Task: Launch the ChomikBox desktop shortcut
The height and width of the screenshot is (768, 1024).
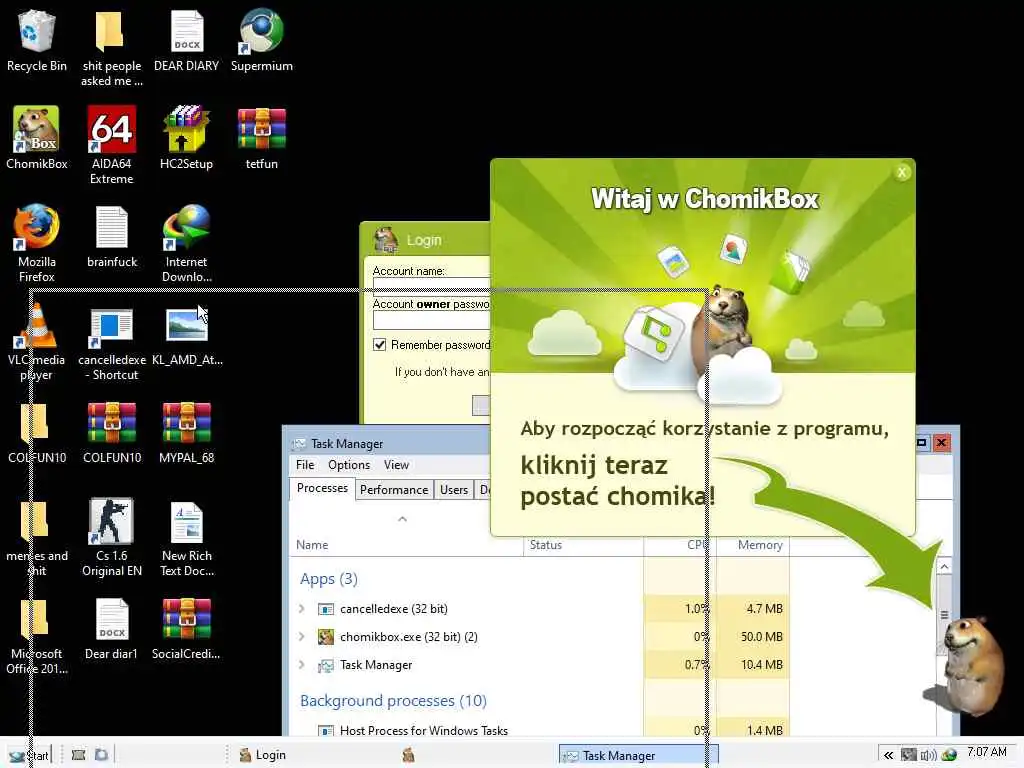Action: tap(37, 138)
